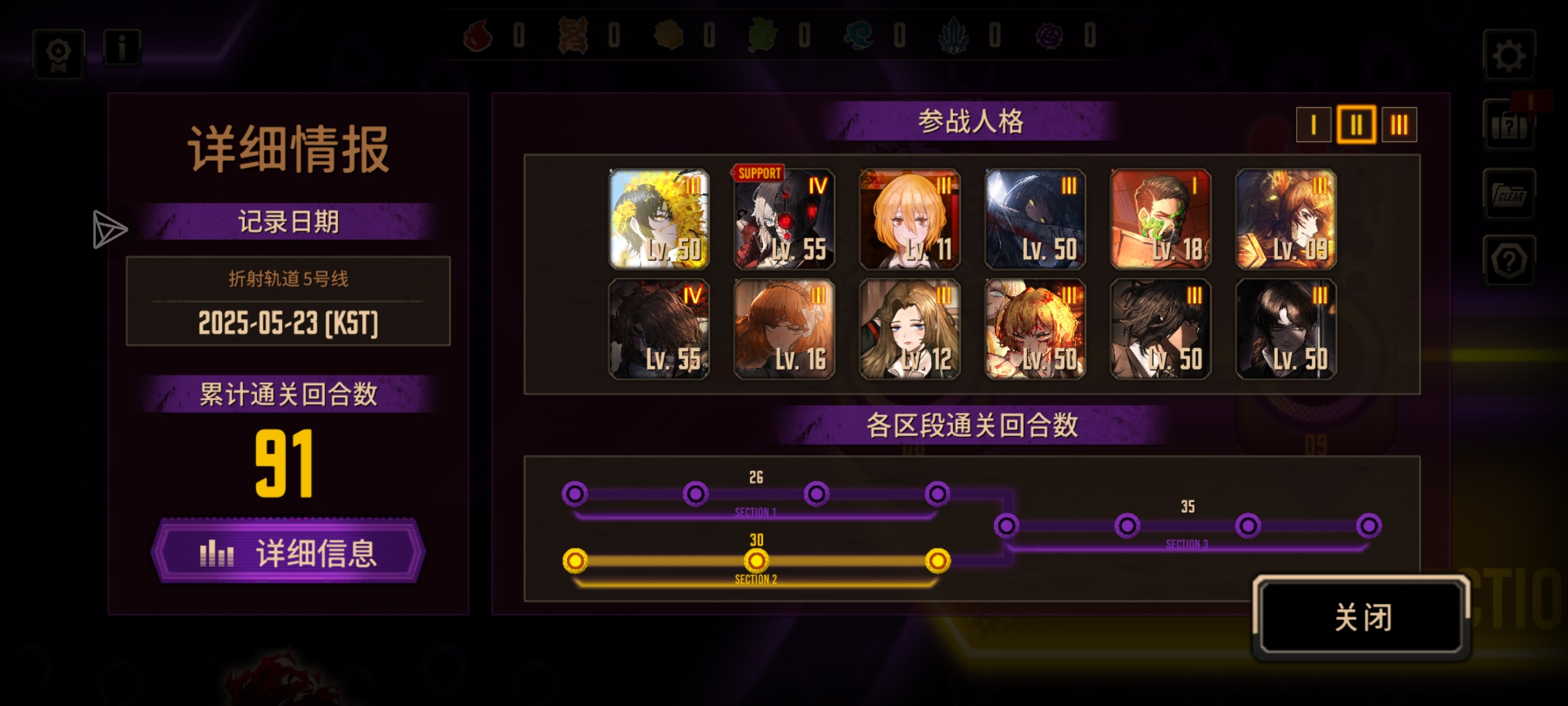Open the question mark help icon
This screenshot has height=706, width=1568.
click(1509, 261)
